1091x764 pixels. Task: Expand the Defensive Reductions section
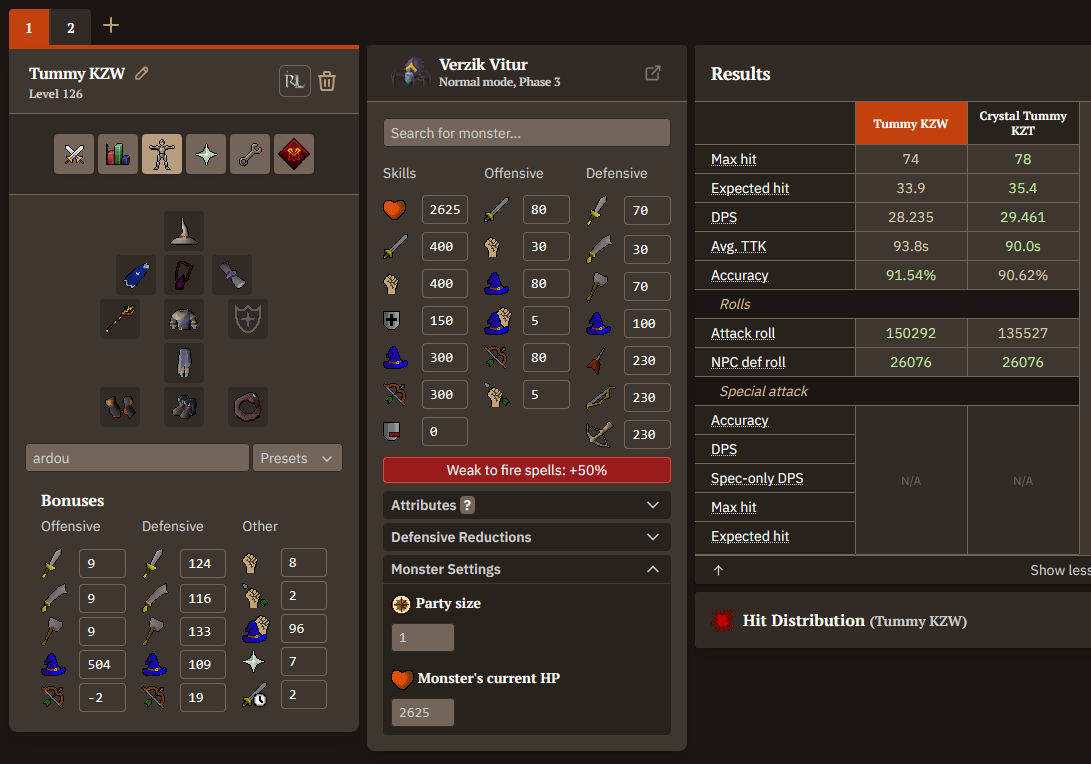(527, 537)
